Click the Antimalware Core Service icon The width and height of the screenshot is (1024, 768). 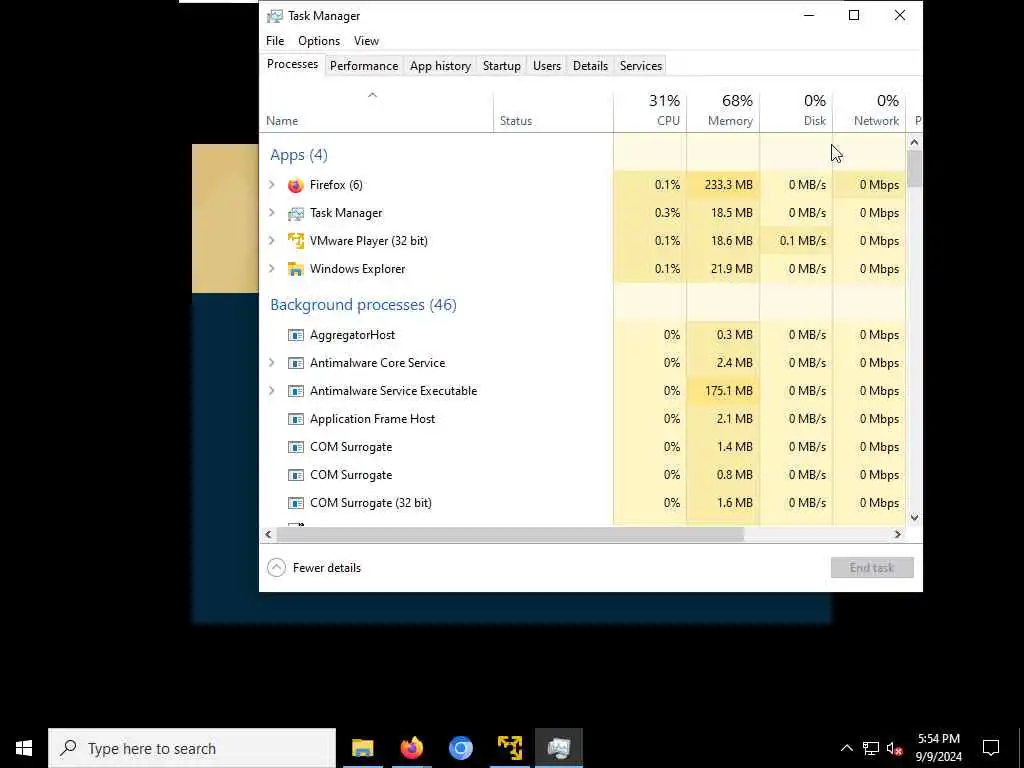tap(296, 363)
